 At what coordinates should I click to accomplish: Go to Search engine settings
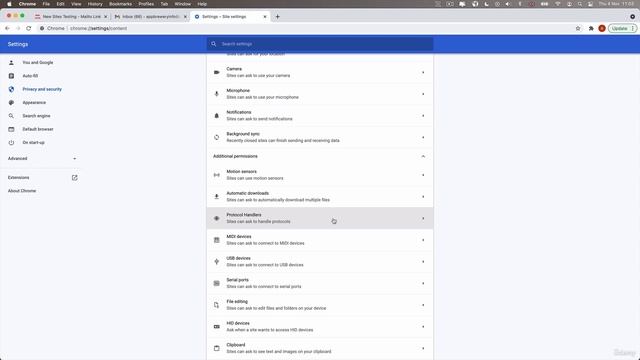click(36, 116)
